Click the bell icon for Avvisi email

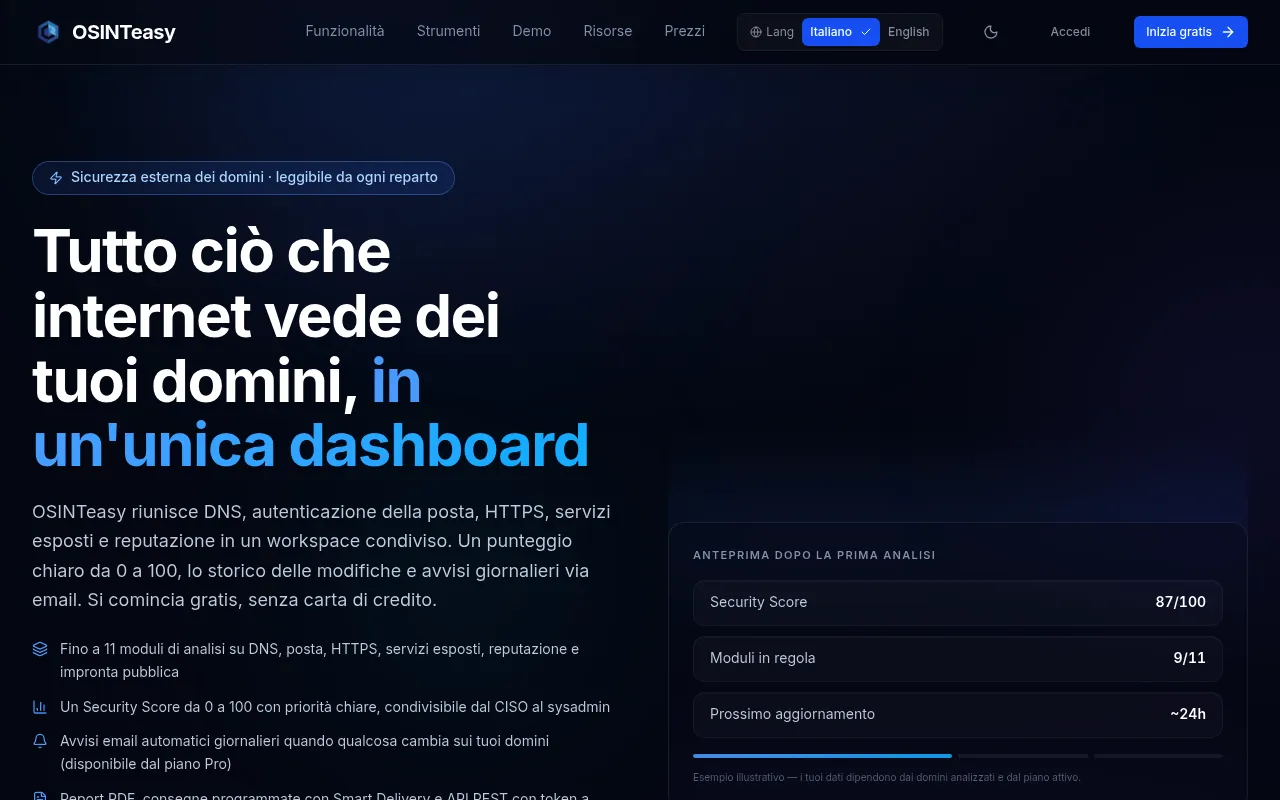(40, 741)
